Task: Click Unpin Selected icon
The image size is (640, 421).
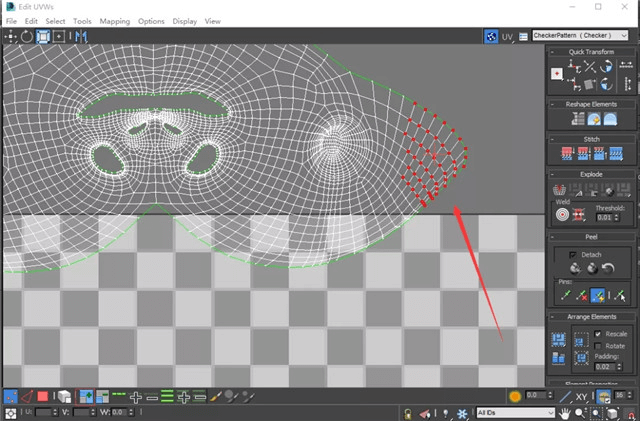Action: pyautogui.click(x=582, y=295)
